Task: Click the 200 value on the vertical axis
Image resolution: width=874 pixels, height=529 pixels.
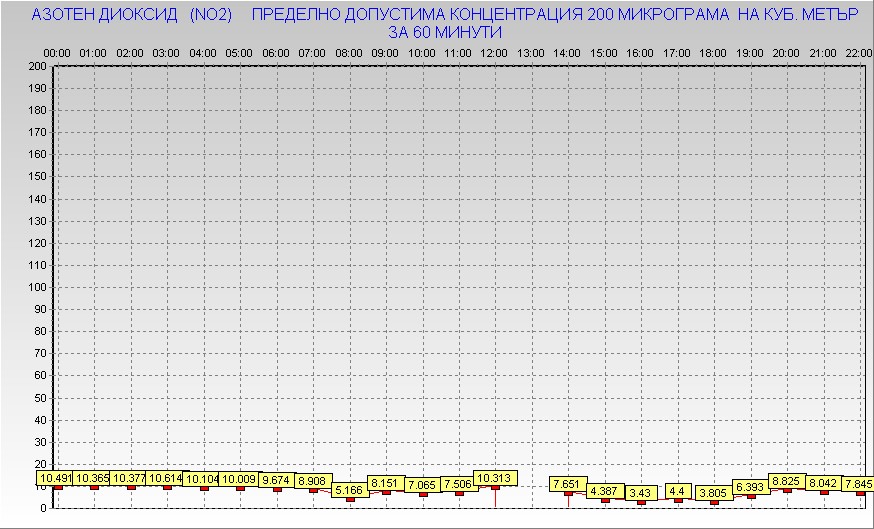Action: (x=38, y=66)
